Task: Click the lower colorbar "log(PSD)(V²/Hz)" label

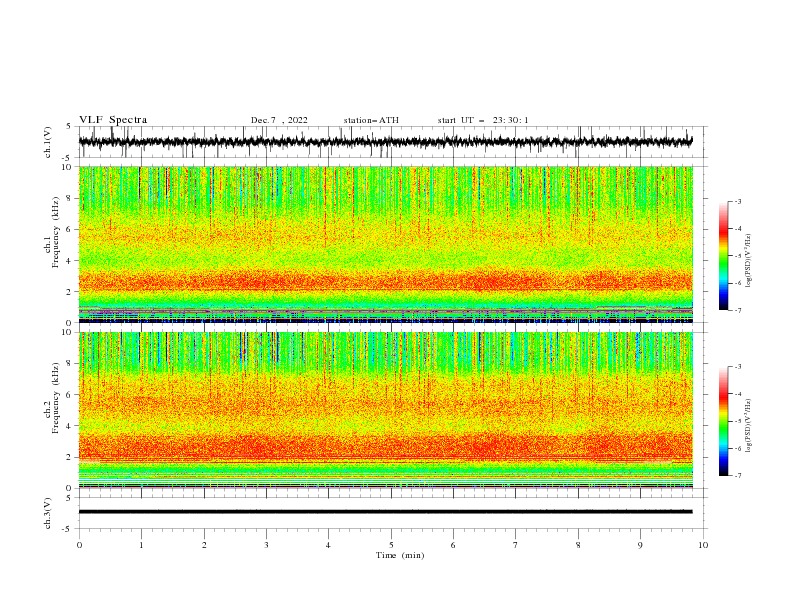Action: point(748,425)
